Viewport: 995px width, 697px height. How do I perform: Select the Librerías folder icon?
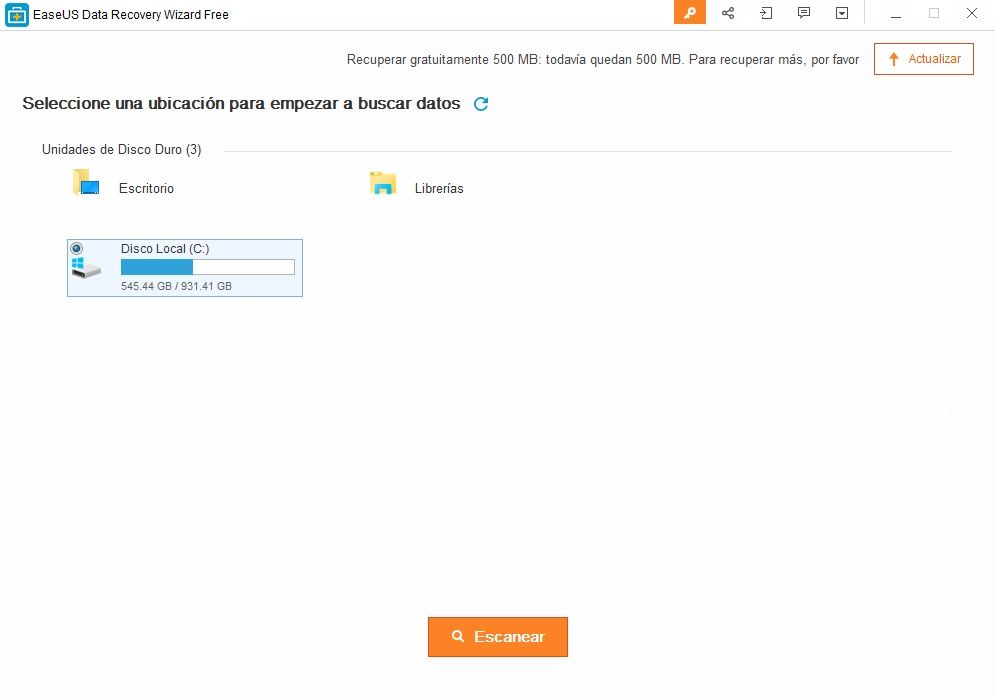[382, 183]
